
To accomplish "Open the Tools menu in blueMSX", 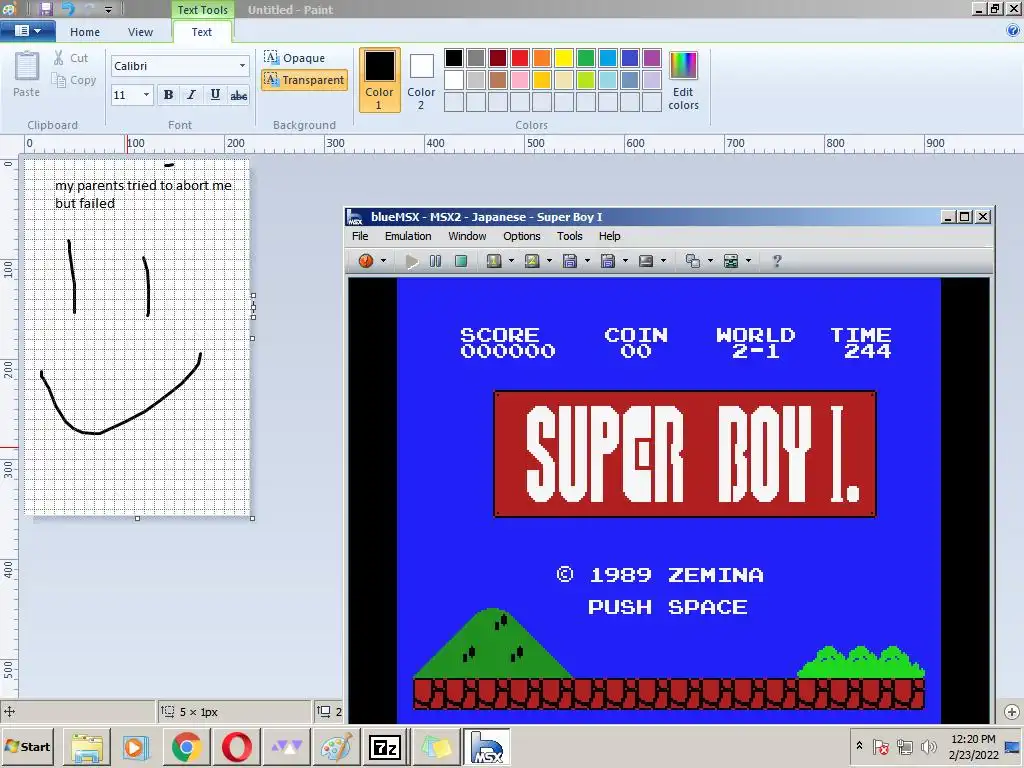I will point(569,236).
